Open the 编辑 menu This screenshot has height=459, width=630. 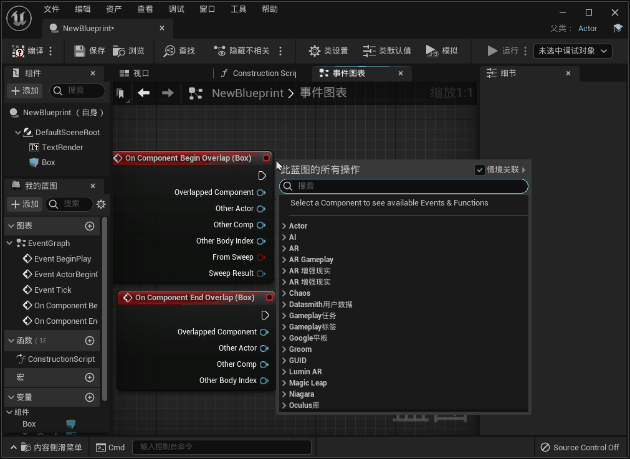[83, 9]
